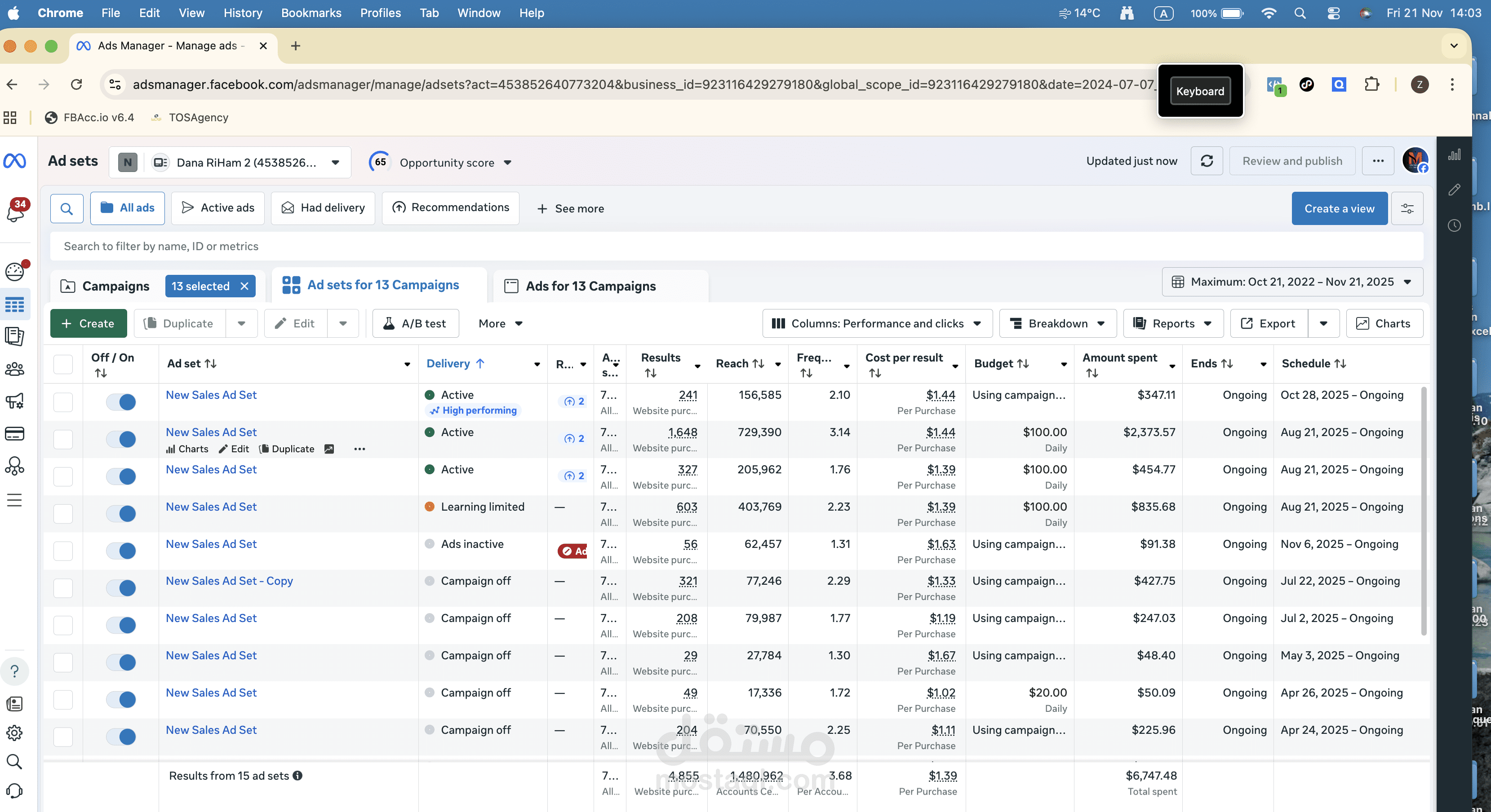Click the Create a view button

coord(1339,208)
